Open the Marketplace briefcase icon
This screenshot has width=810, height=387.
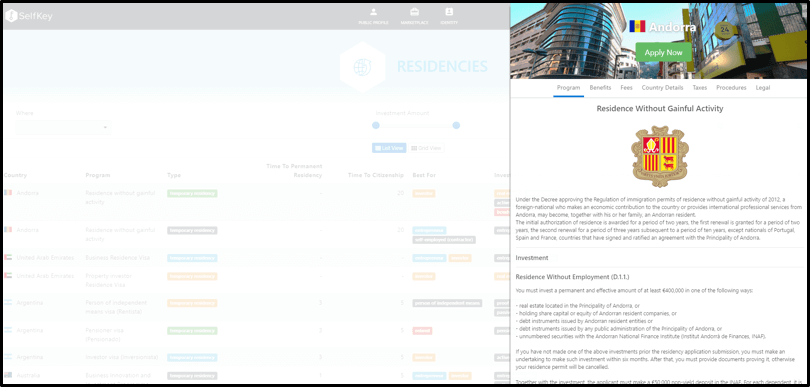click(x=414, y=12)
